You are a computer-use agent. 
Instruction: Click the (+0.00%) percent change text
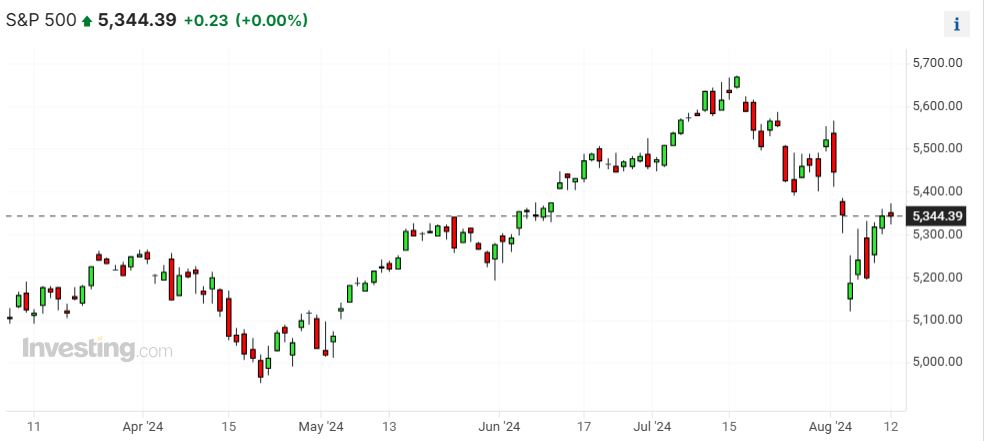click(272, 21)
